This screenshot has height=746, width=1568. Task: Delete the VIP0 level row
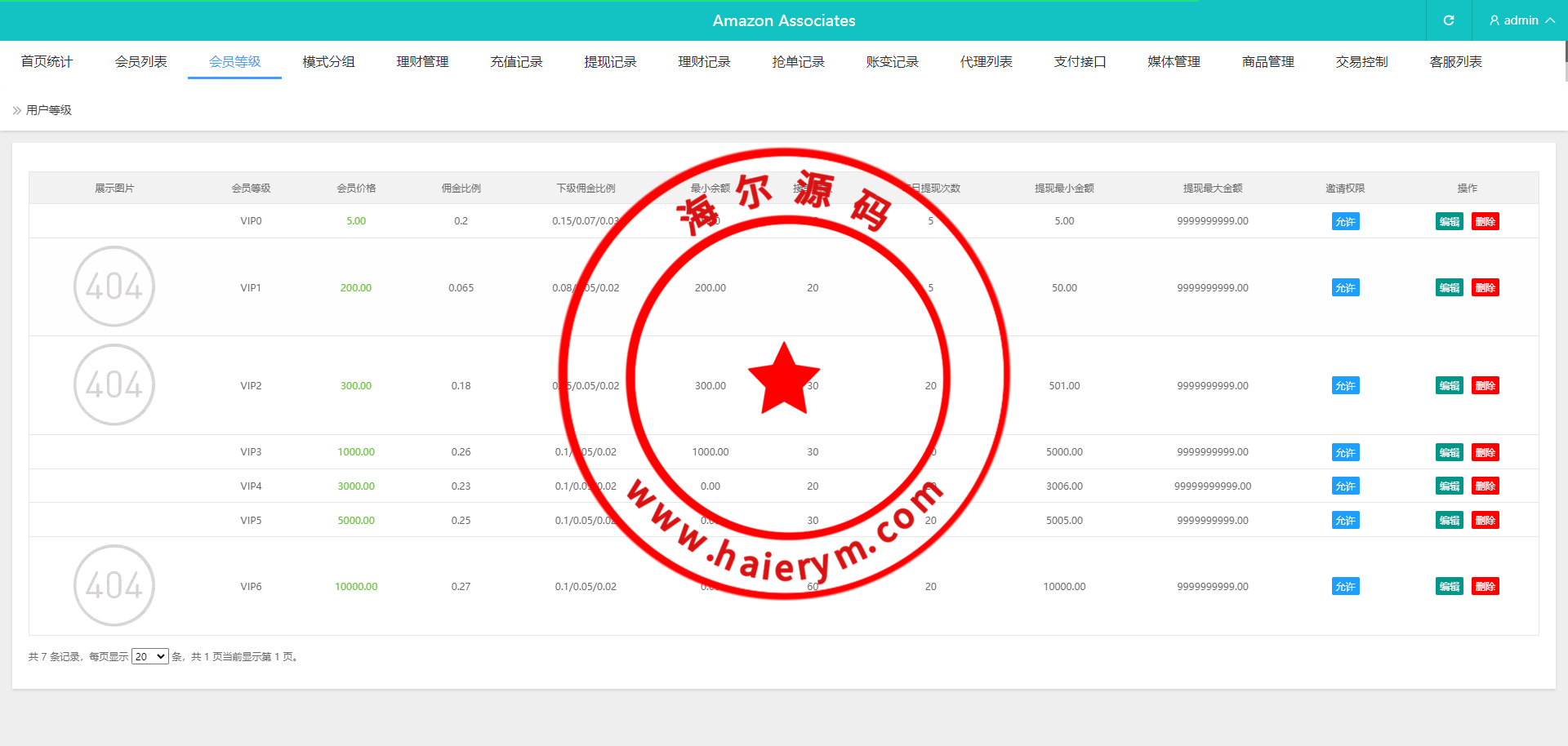[x=1486, y=221]
